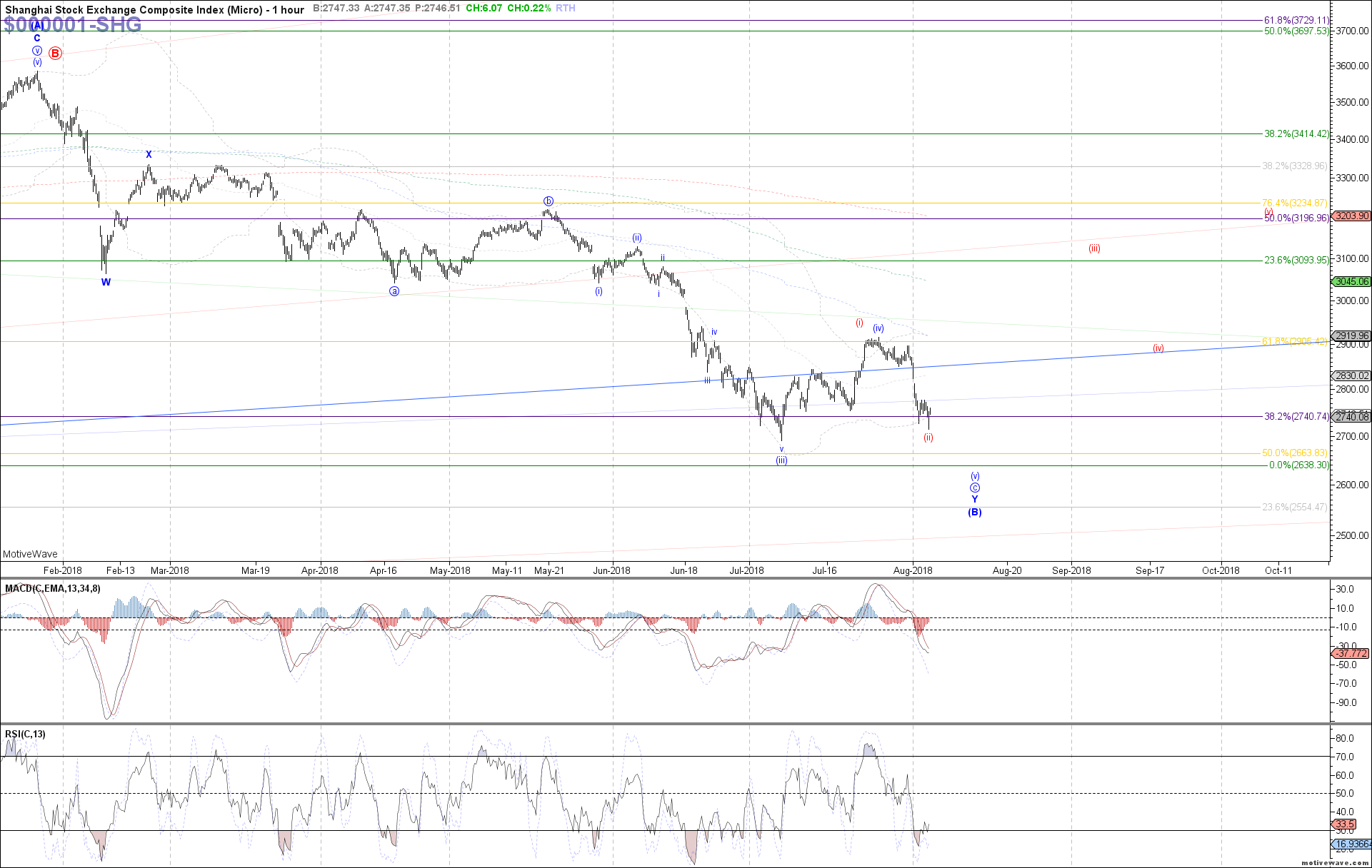Click the Fibonacci label '61.8%(2906.42)'
The width and height of the screenshot is (1372, 868).
(x=1294, y=341)
